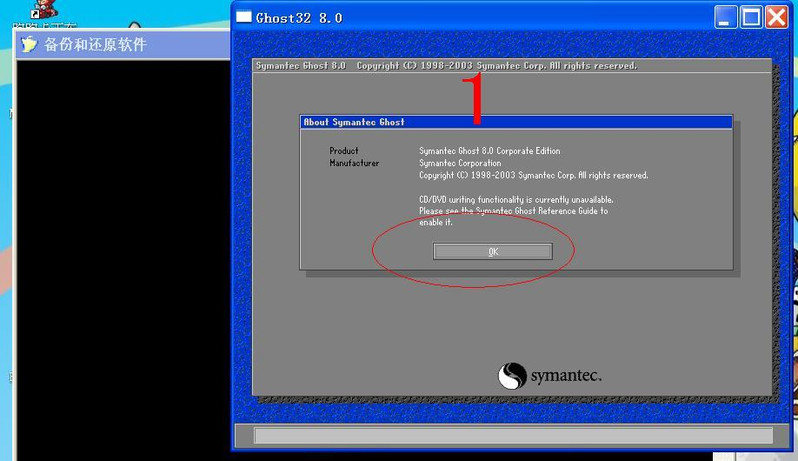Click 'Symantec Ghost 8.0 Corporate Edition' text
The height and width of the screenshot is (461, 798).
point(489,151)
